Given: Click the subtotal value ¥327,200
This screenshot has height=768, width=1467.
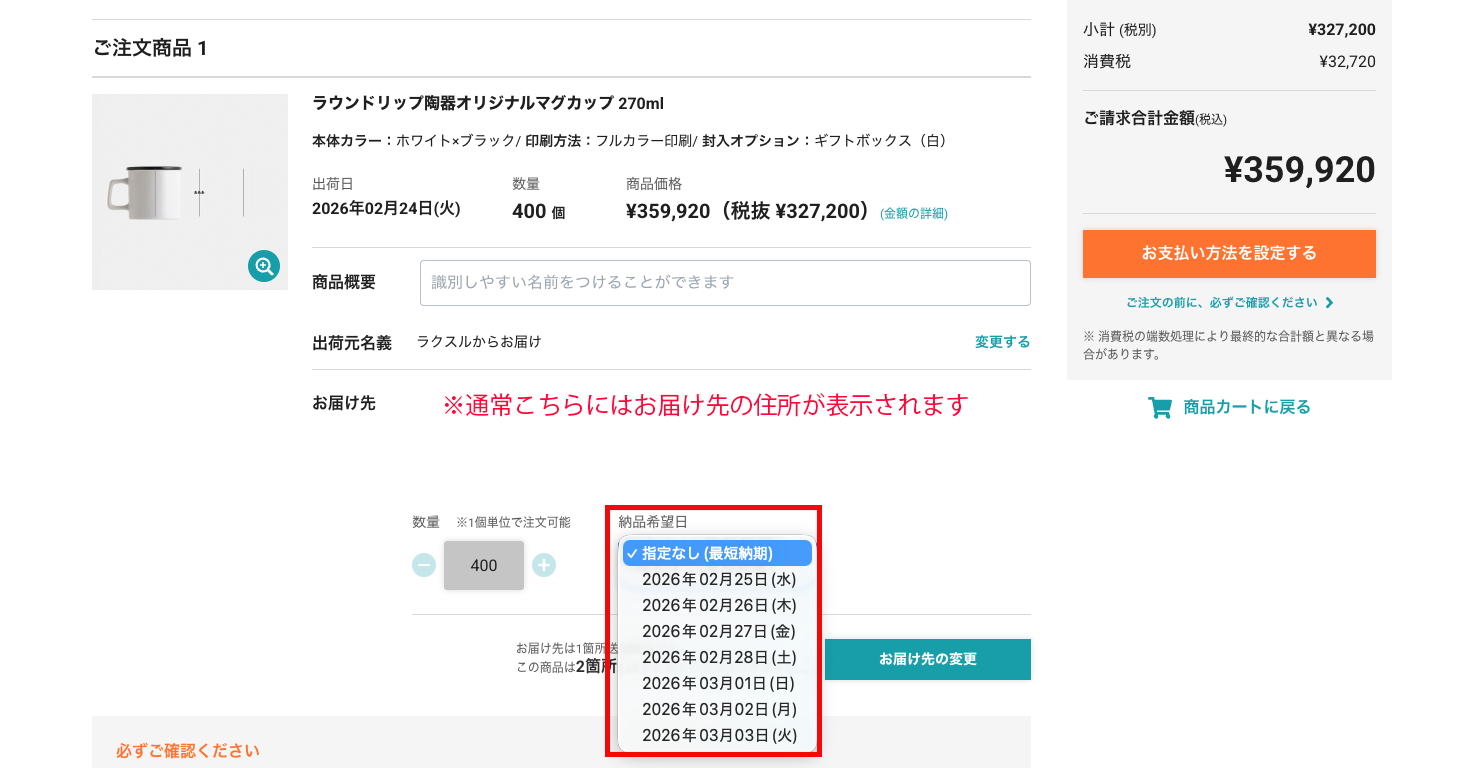Looking at the screenshot, I should 1341,30.
